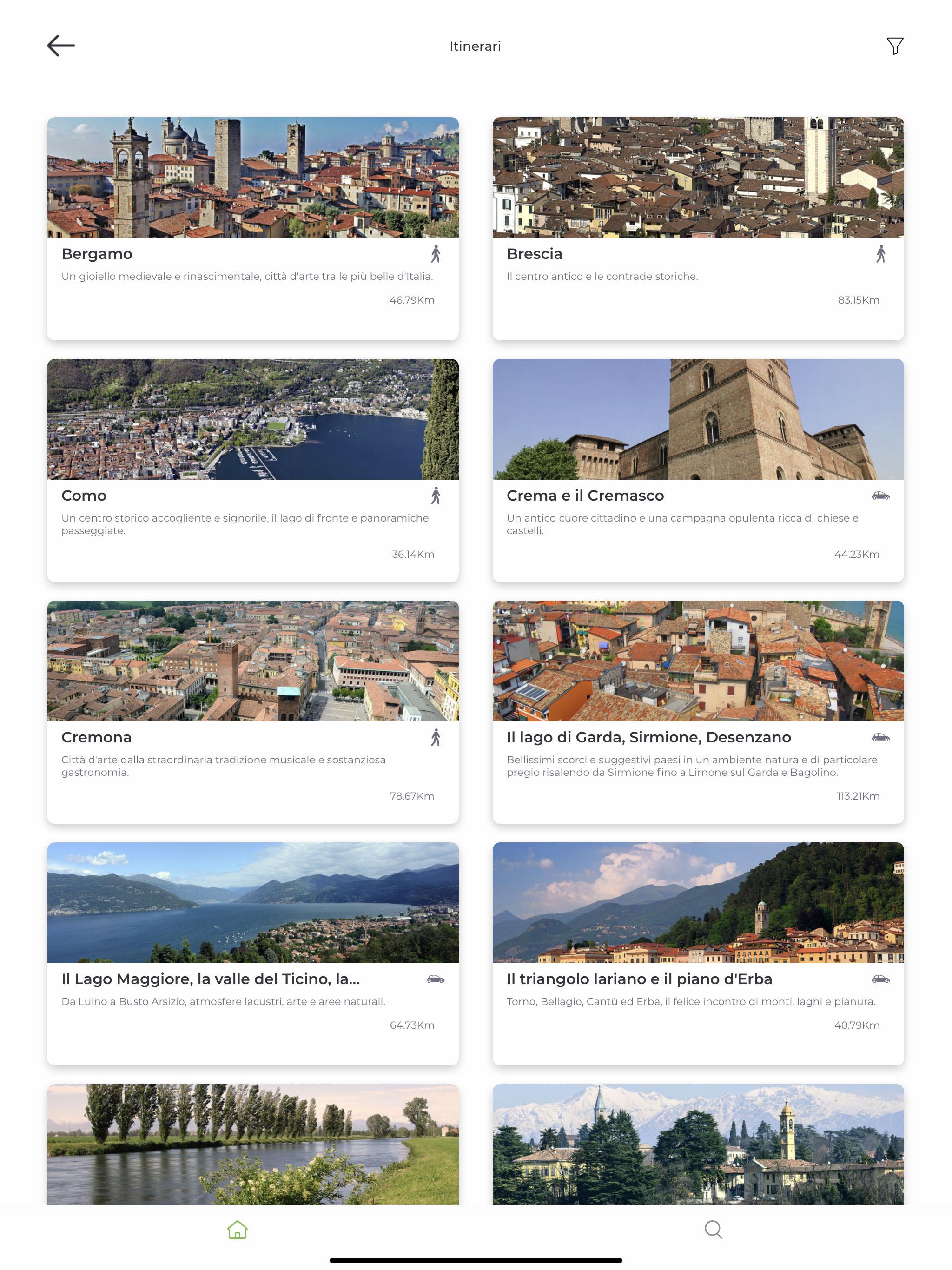Click the car icon on Il triangolo lariano
The height and width of the screenshot is (1270, 952).
[880, 979]
